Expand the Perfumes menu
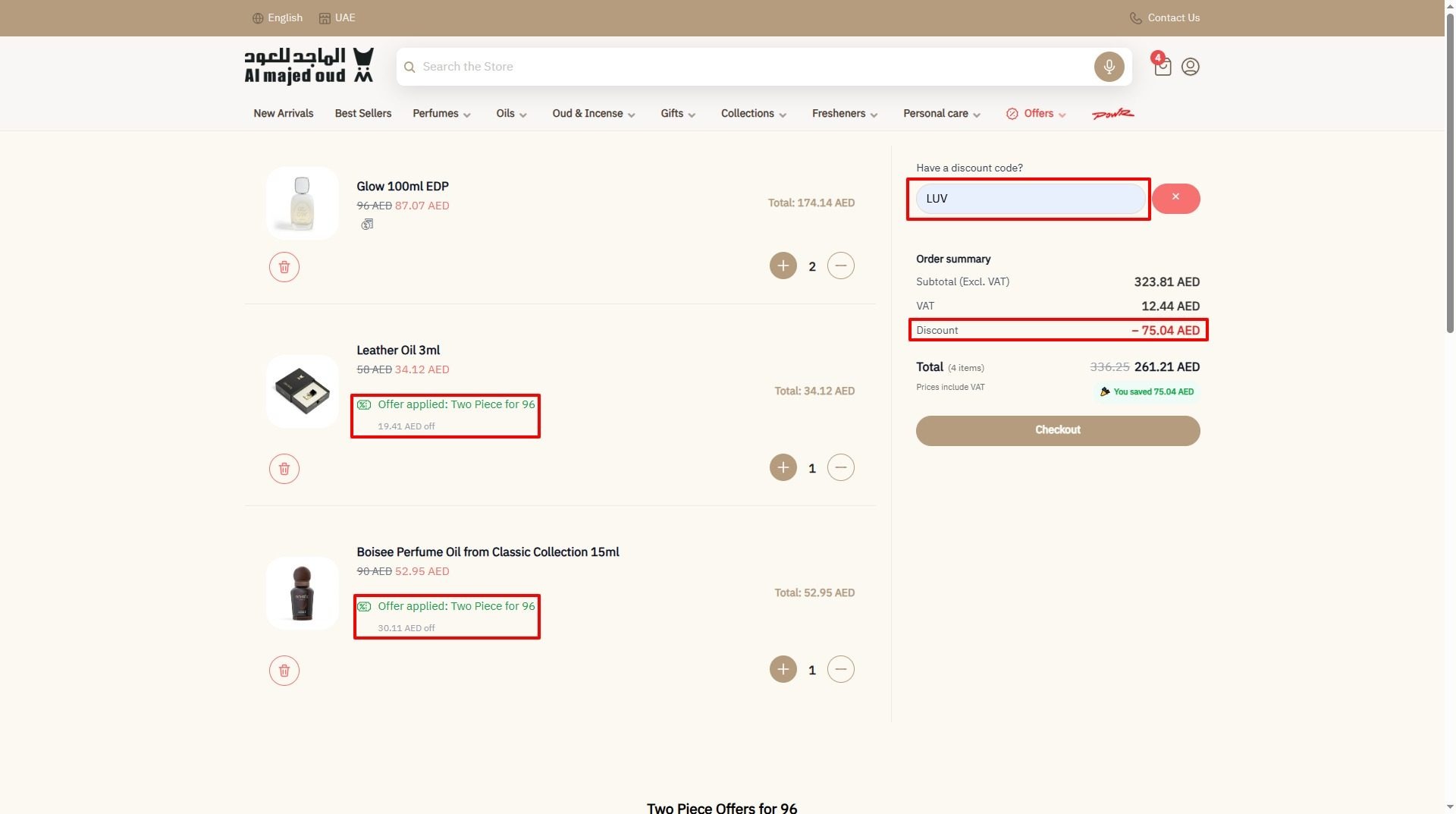This screenshot has width=1456, height=814. (x=442, y=114)
